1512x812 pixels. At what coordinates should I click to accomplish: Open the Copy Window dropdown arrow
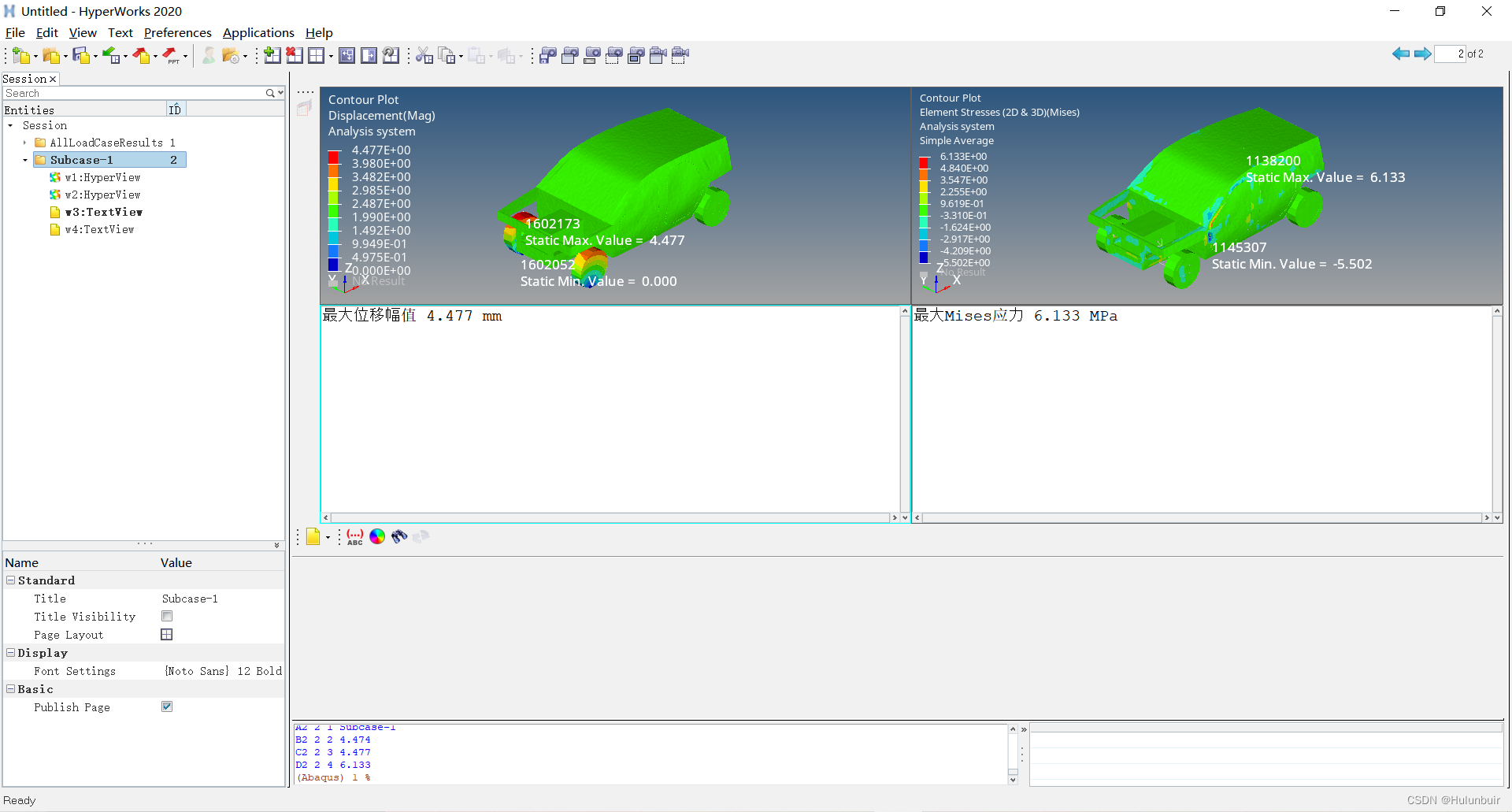click(461, 57)
